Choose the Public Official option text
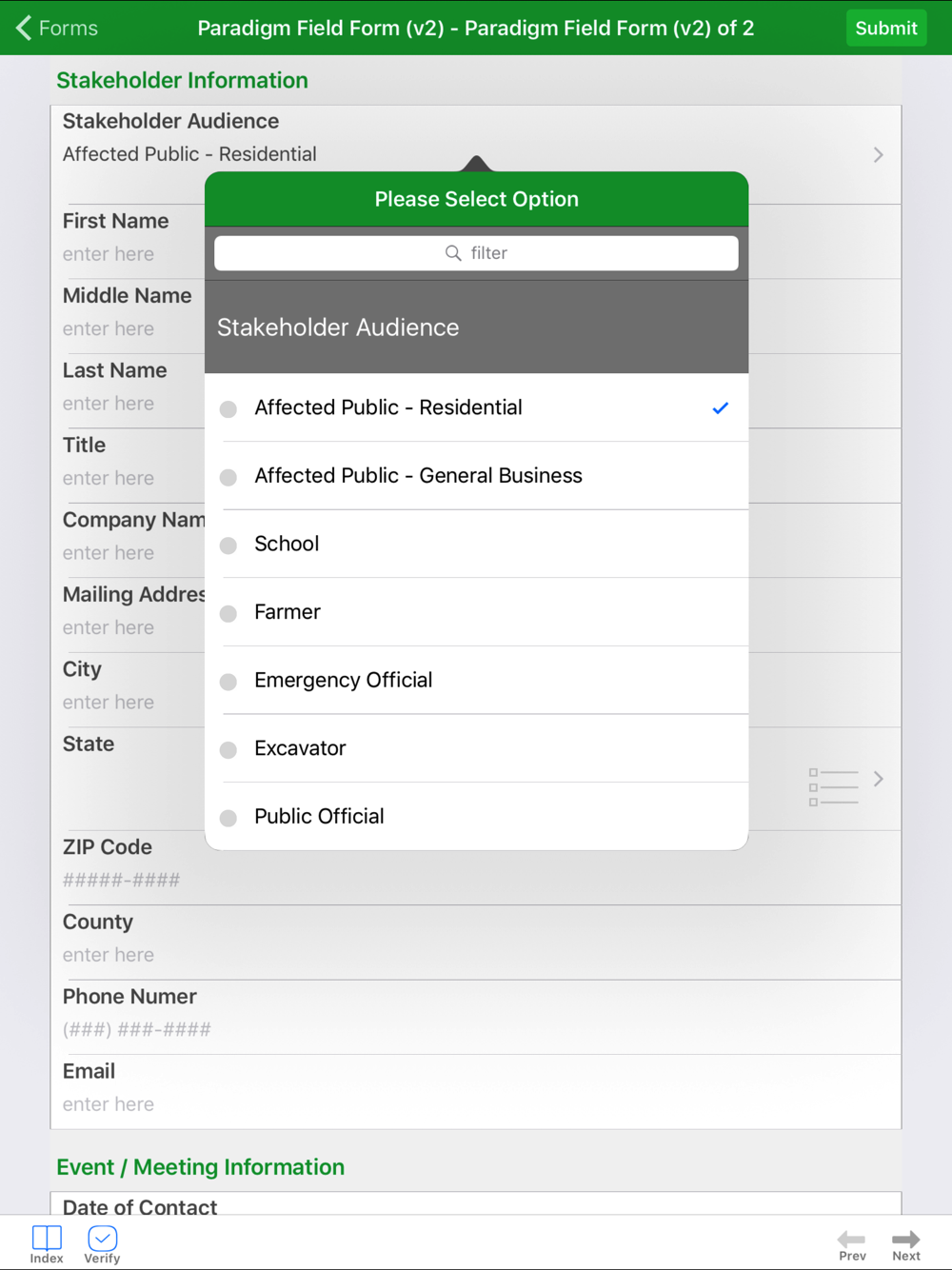The height and width of the screenshot is (1270, 952). (319, 816)
